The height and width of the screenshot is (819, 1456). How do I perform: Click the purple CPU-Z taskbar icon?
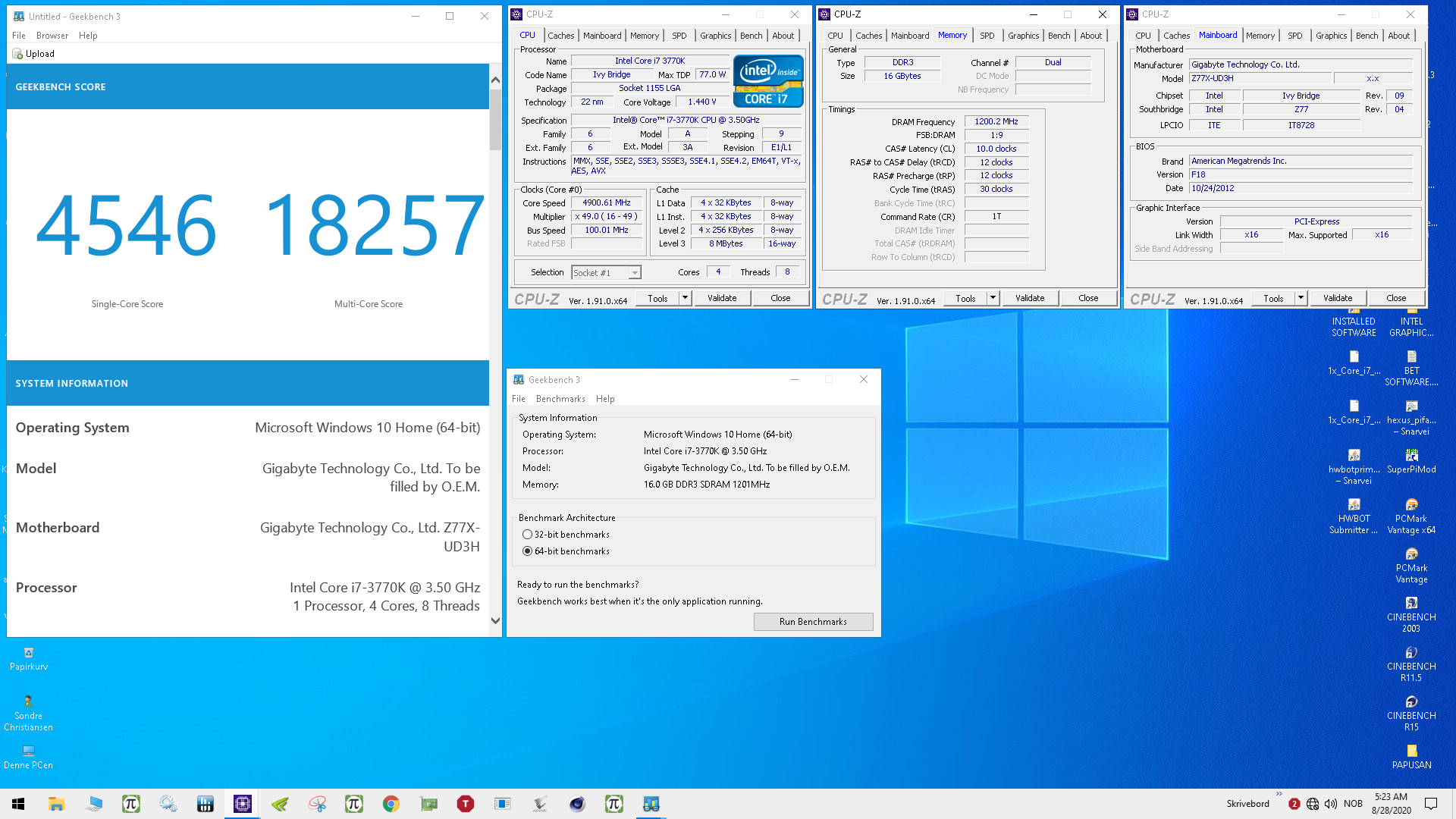point(243,804)
